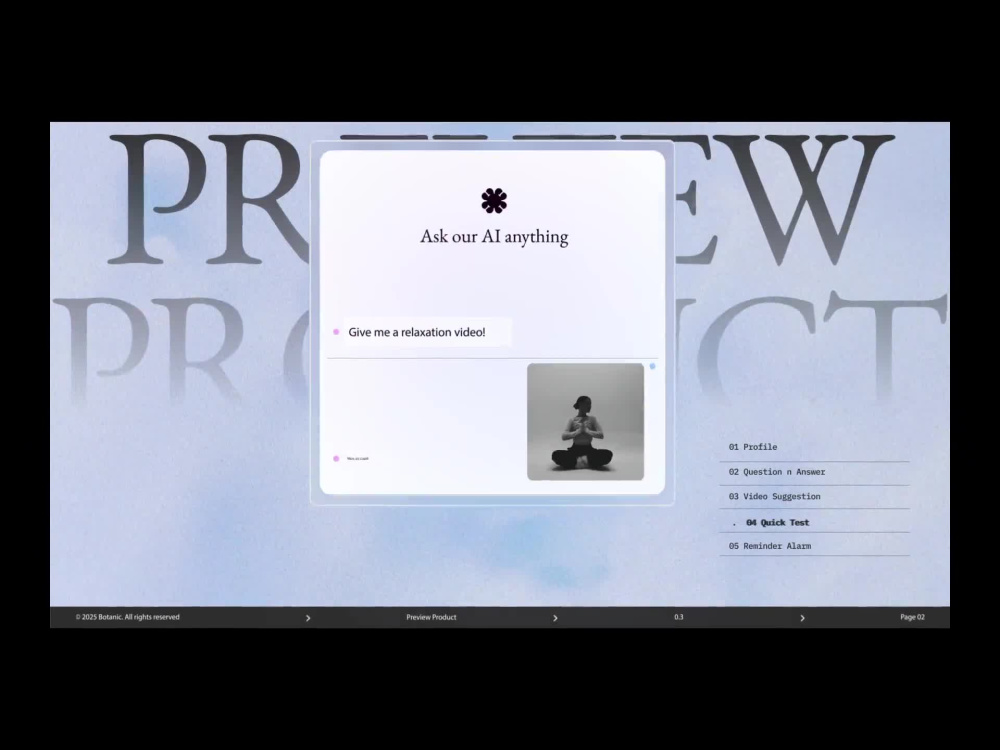Select the 'Give me a relaxation video!' message
1000x750 pixels.
tap(427, 332)
